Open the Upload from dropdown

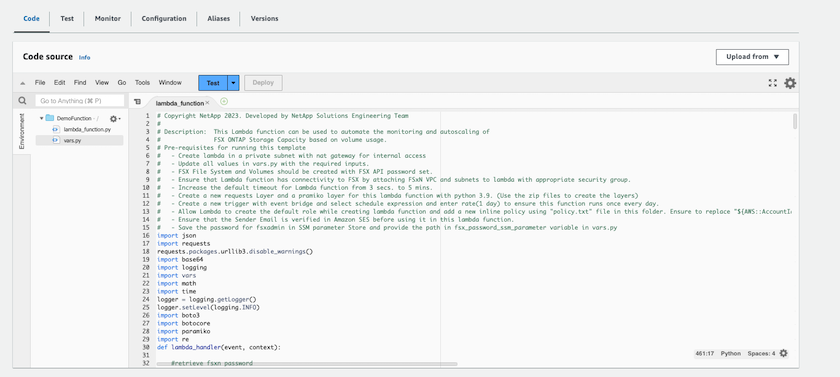pos(752,57)
